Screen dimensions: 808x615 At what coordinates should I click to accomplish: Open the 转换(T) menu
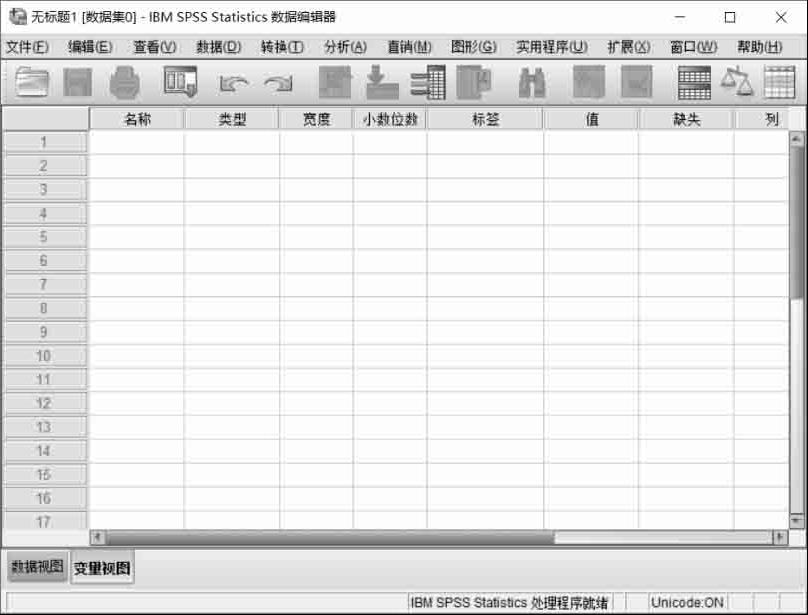[x=282, y=47]
